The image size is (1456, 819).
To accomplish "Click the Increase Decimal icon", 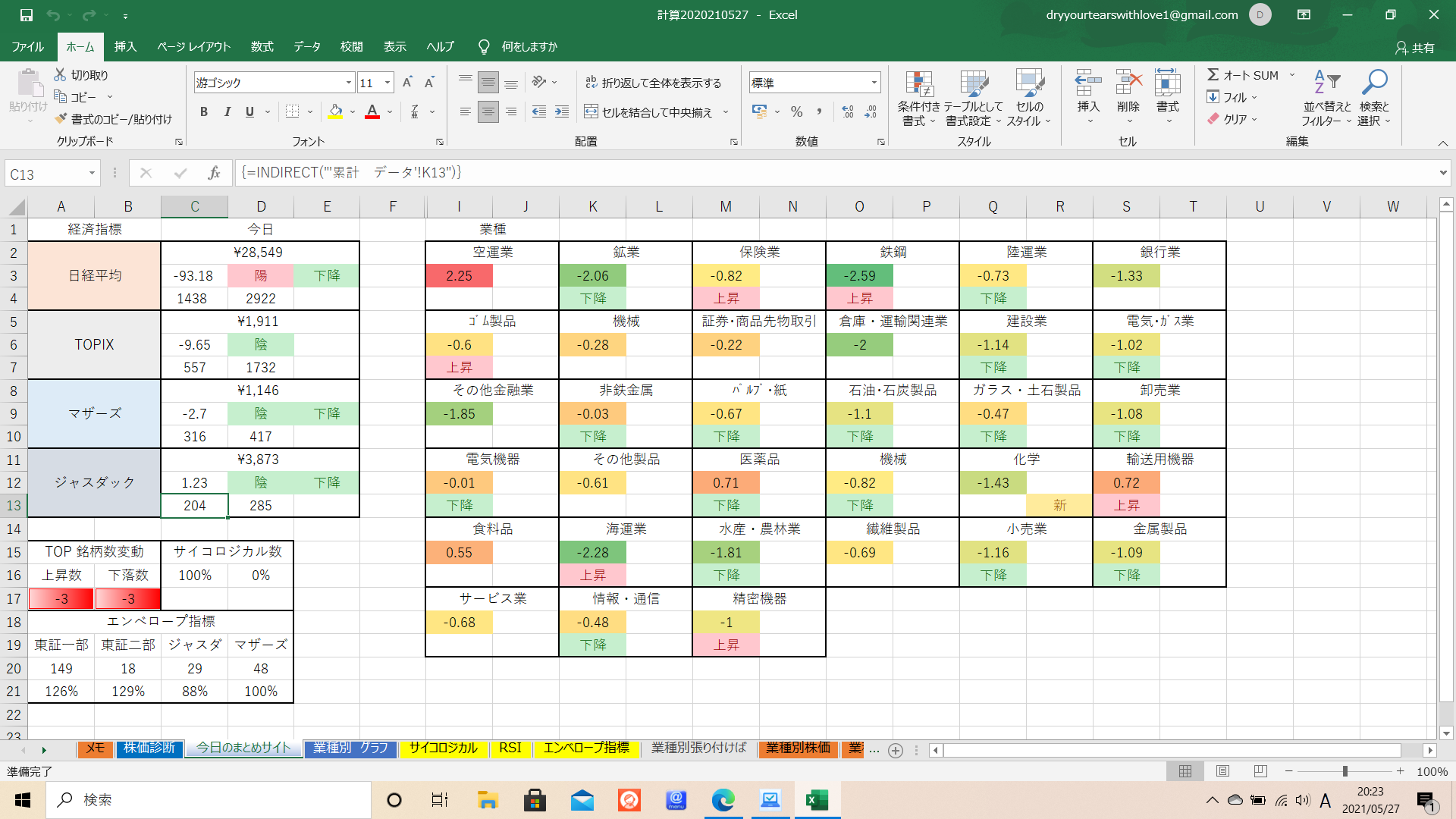I will pyautogui.click(x=848, y=112).
